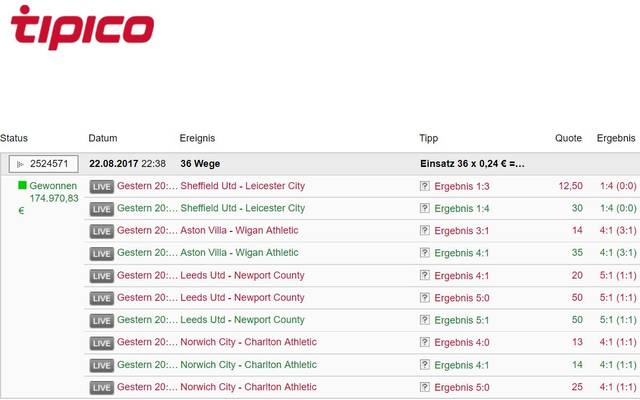Open red Aston Villa - Wigan Athletic event
The width and height of the screenshot is (640, 400).
[x=239, y=231]
